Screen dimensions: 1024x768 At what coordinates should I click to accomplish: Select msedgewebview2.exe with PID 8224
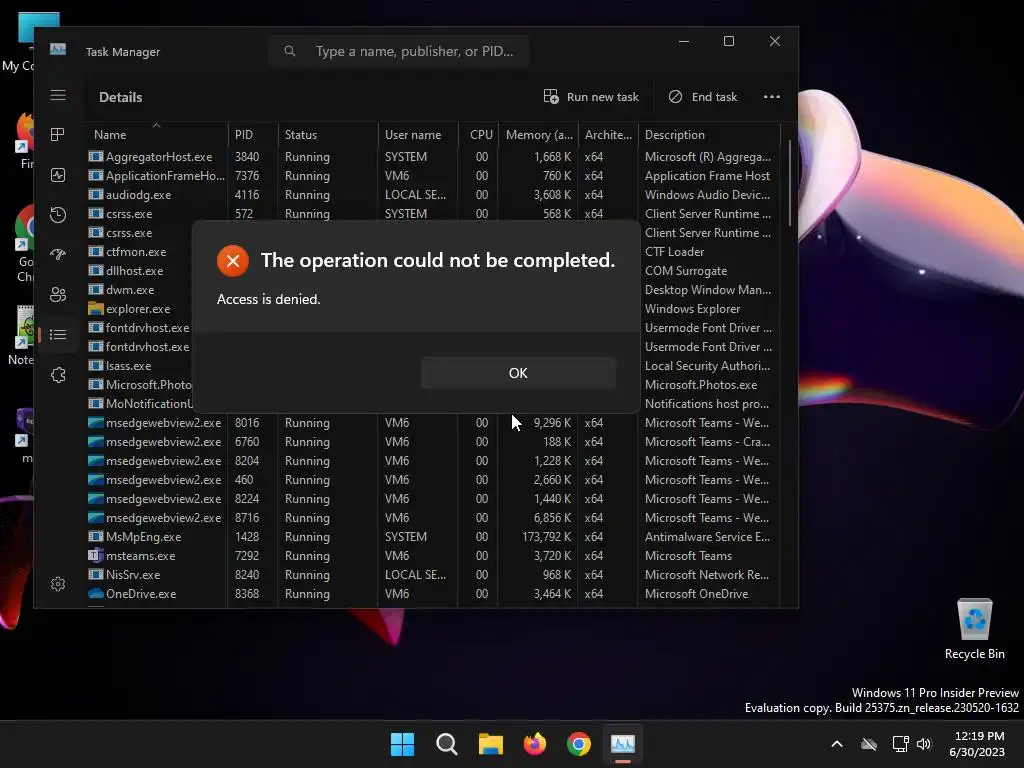click(432, 498)
